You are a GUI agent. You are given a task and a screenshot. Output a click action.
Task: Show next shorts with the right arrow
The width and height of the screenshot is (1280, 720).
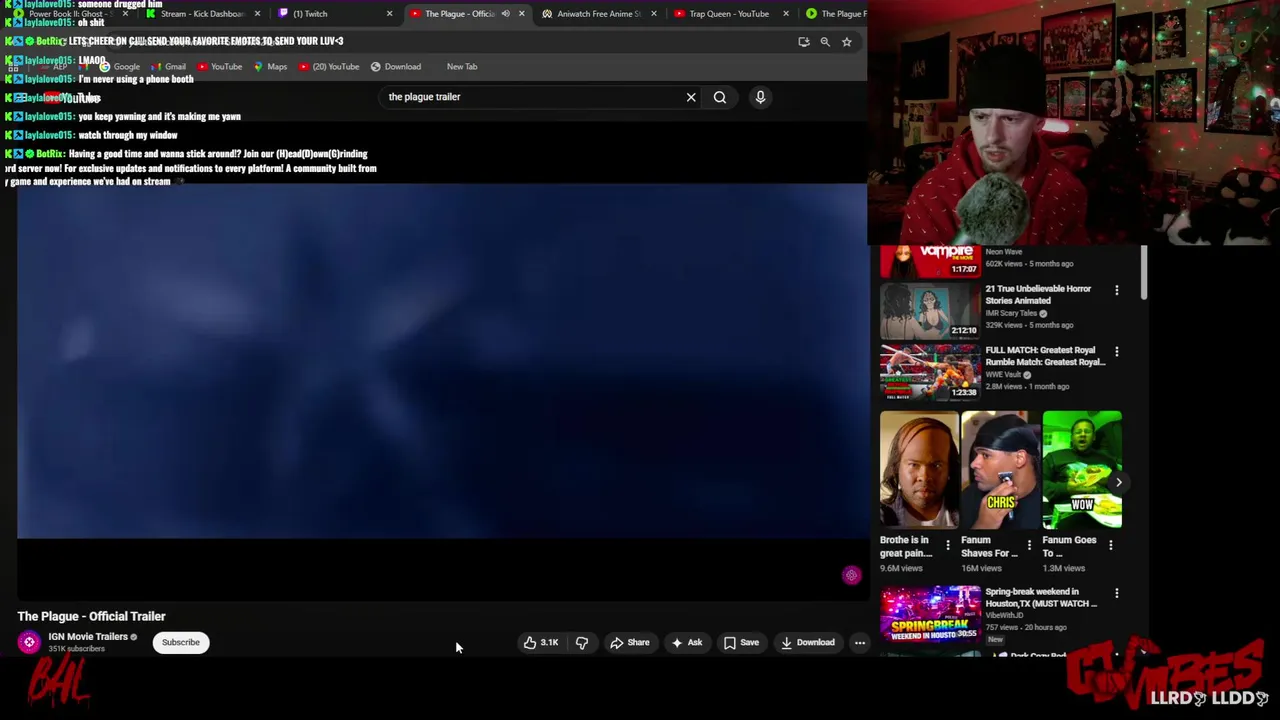(1119, 482)
